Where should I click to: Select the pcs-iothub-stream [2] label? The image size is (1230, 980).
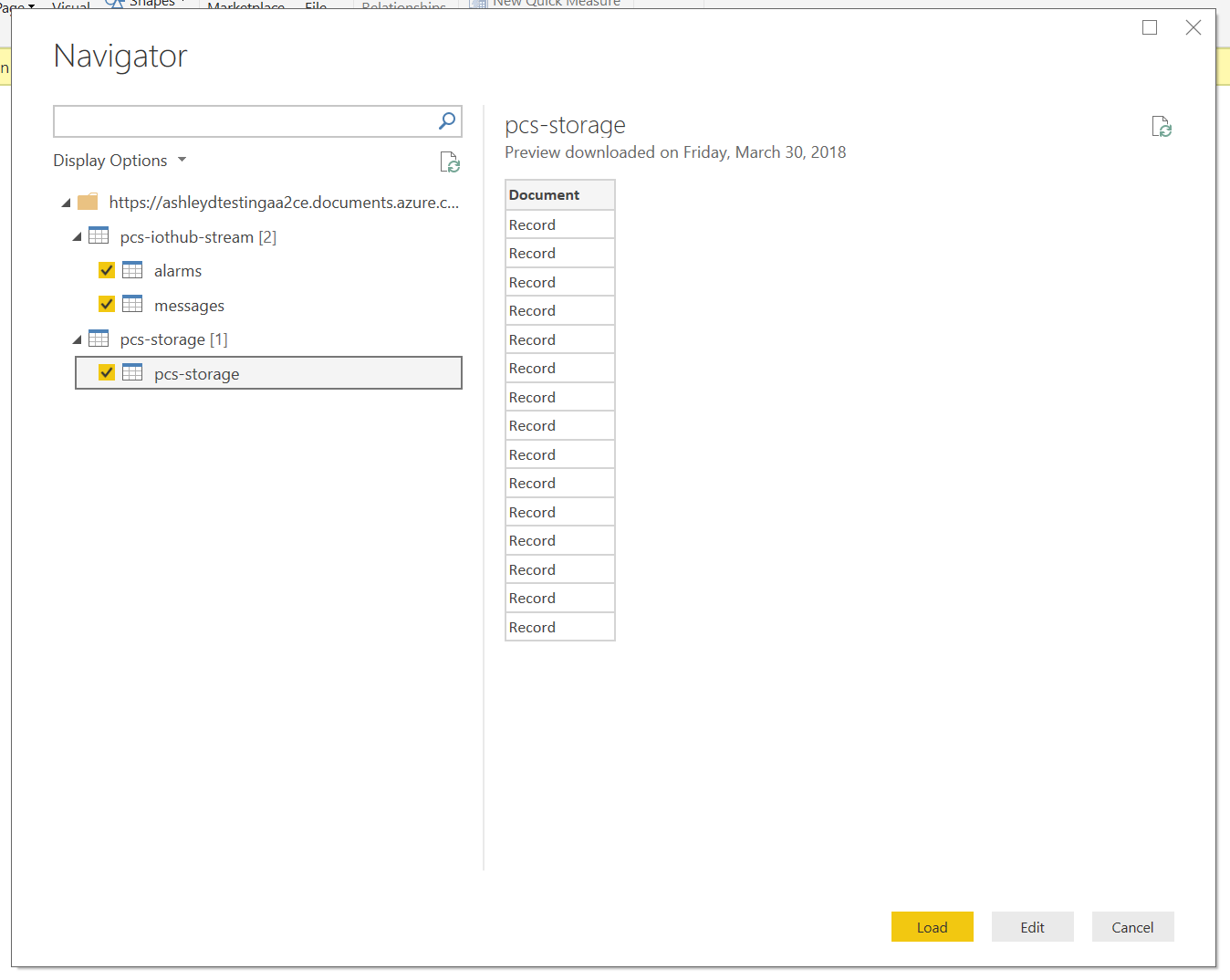tap(198, 237)
